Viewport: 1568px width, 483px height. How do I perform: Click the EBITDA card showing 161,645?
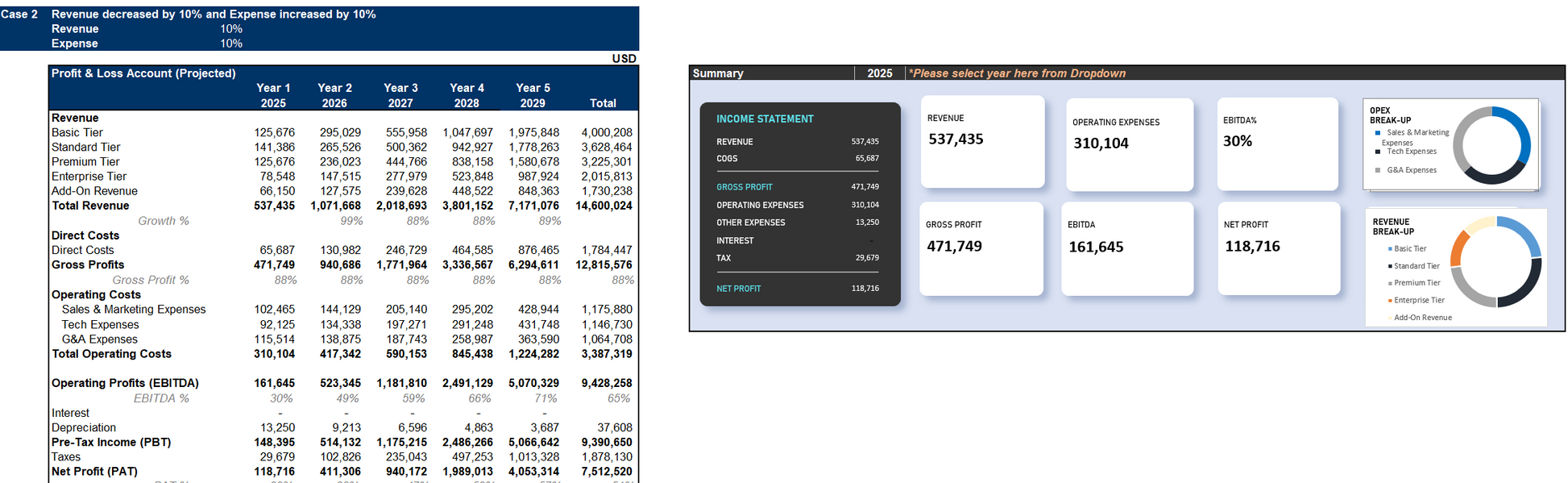click(x=1126, y=248)
